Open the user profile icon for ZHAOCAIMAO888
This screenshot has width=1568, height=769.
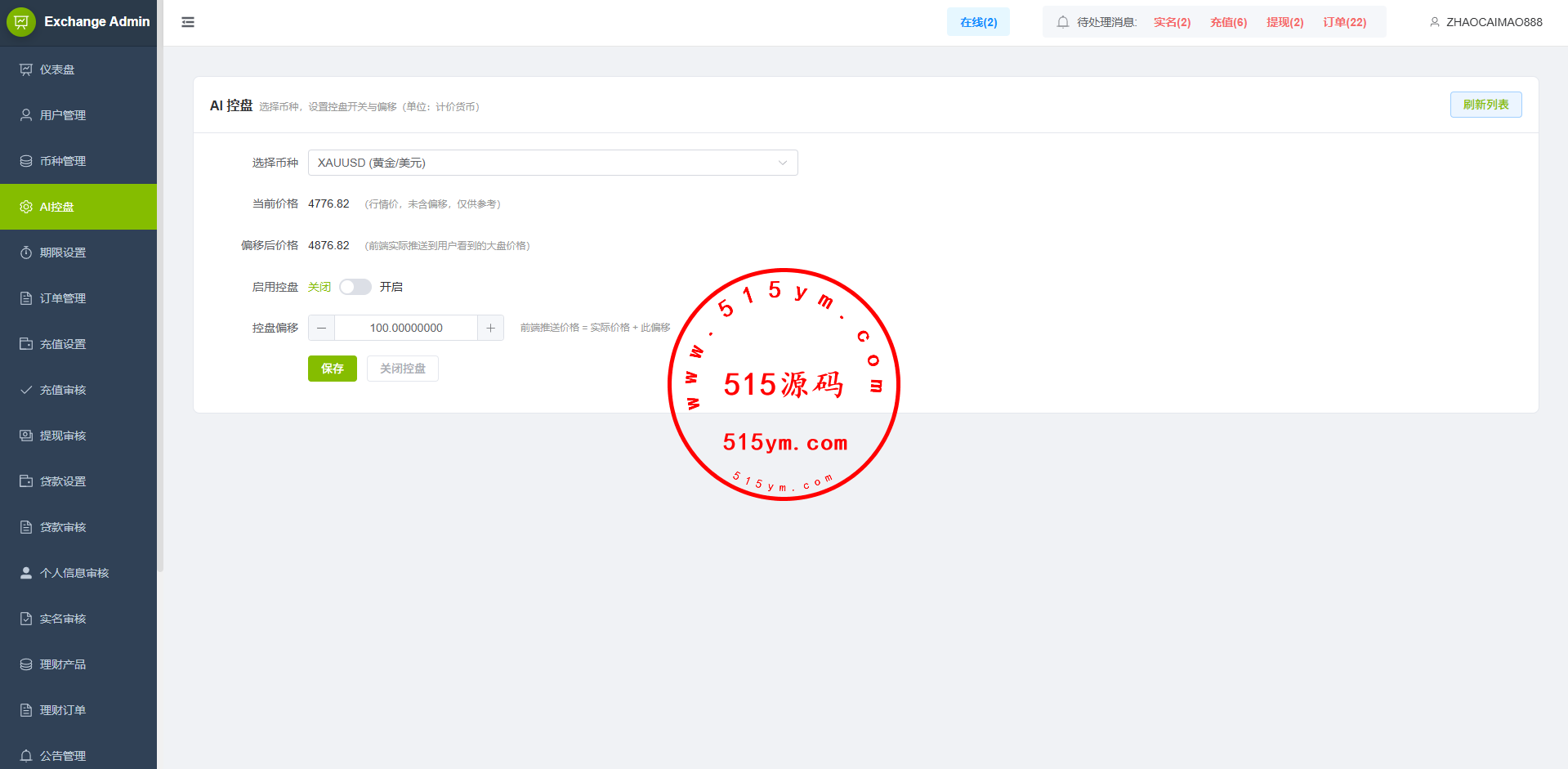(x=1434, y=22)
